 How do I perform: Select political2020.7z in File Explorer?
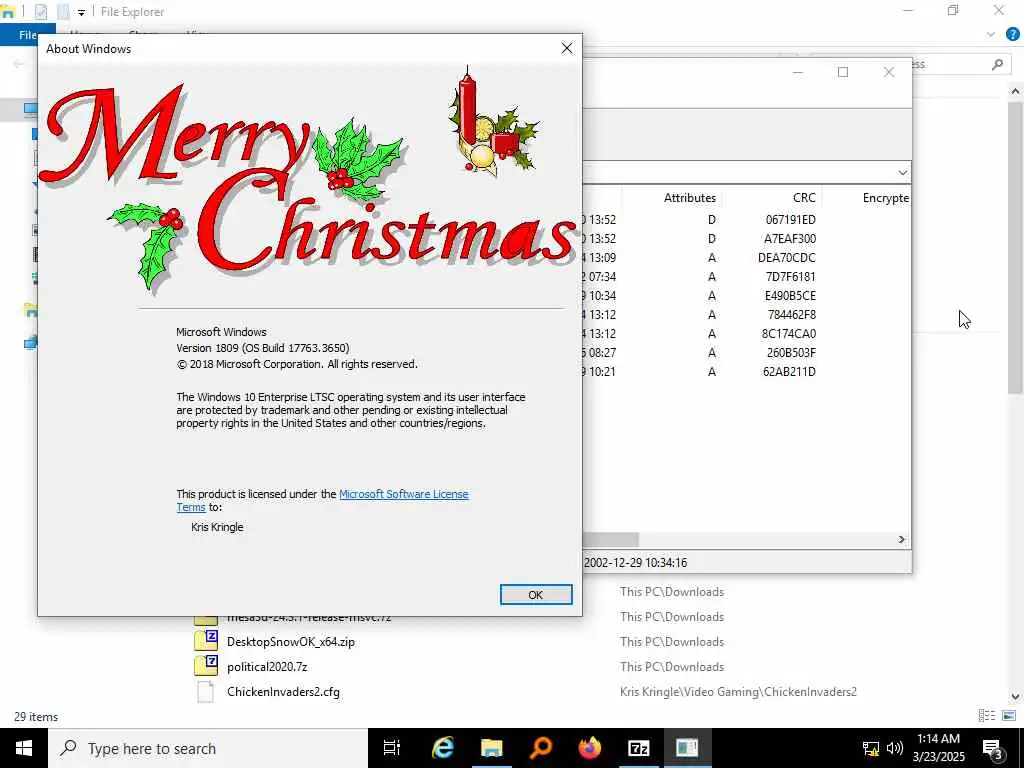click(267, 667)
